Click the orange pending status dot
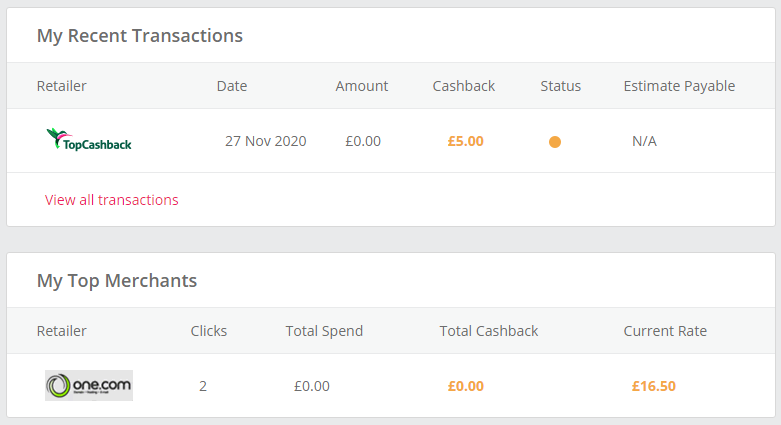Viewport: 781px width, 425px height. tap(555, 142)
